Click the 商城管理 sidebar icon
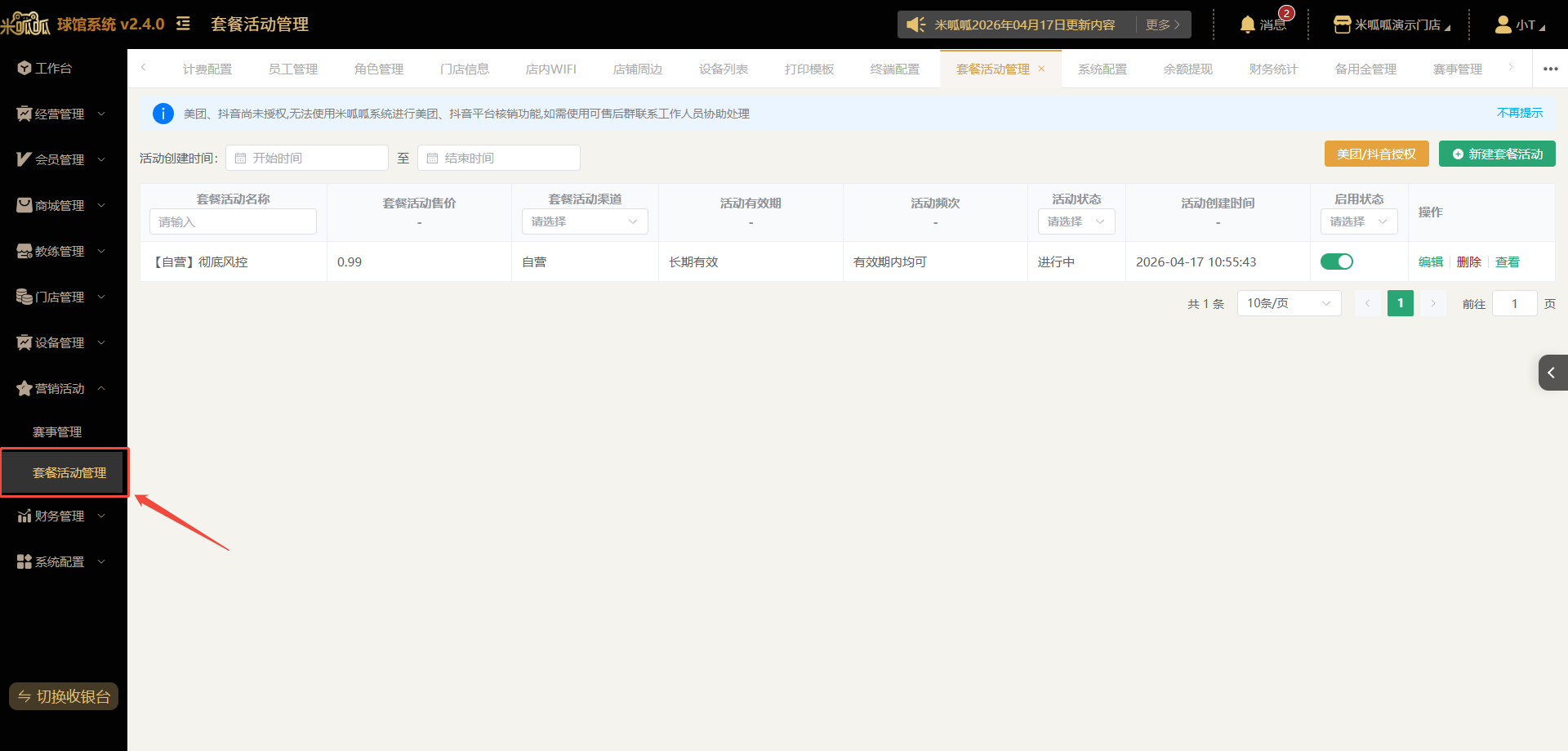Viewport: 1568px width, 751px height. (24, 205)
